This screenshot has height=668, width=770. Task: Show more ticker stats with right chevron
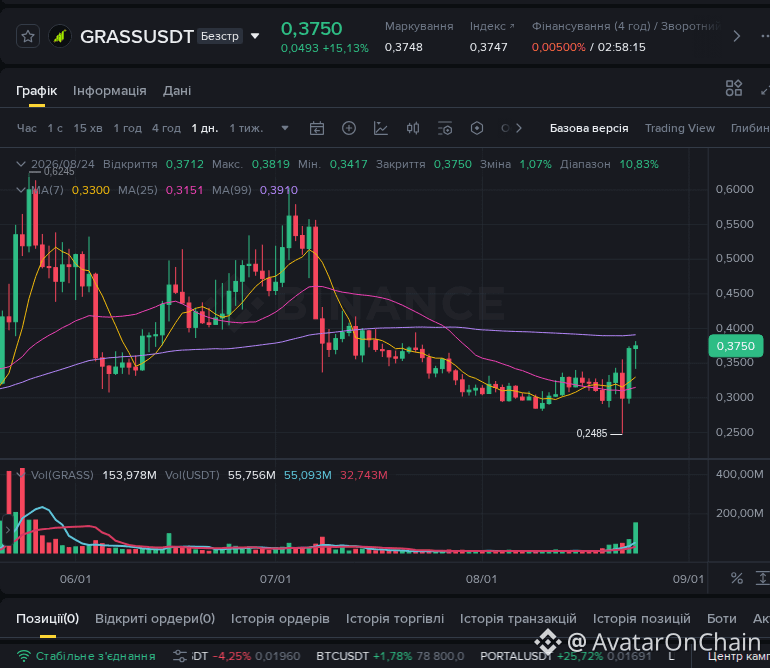736,36
